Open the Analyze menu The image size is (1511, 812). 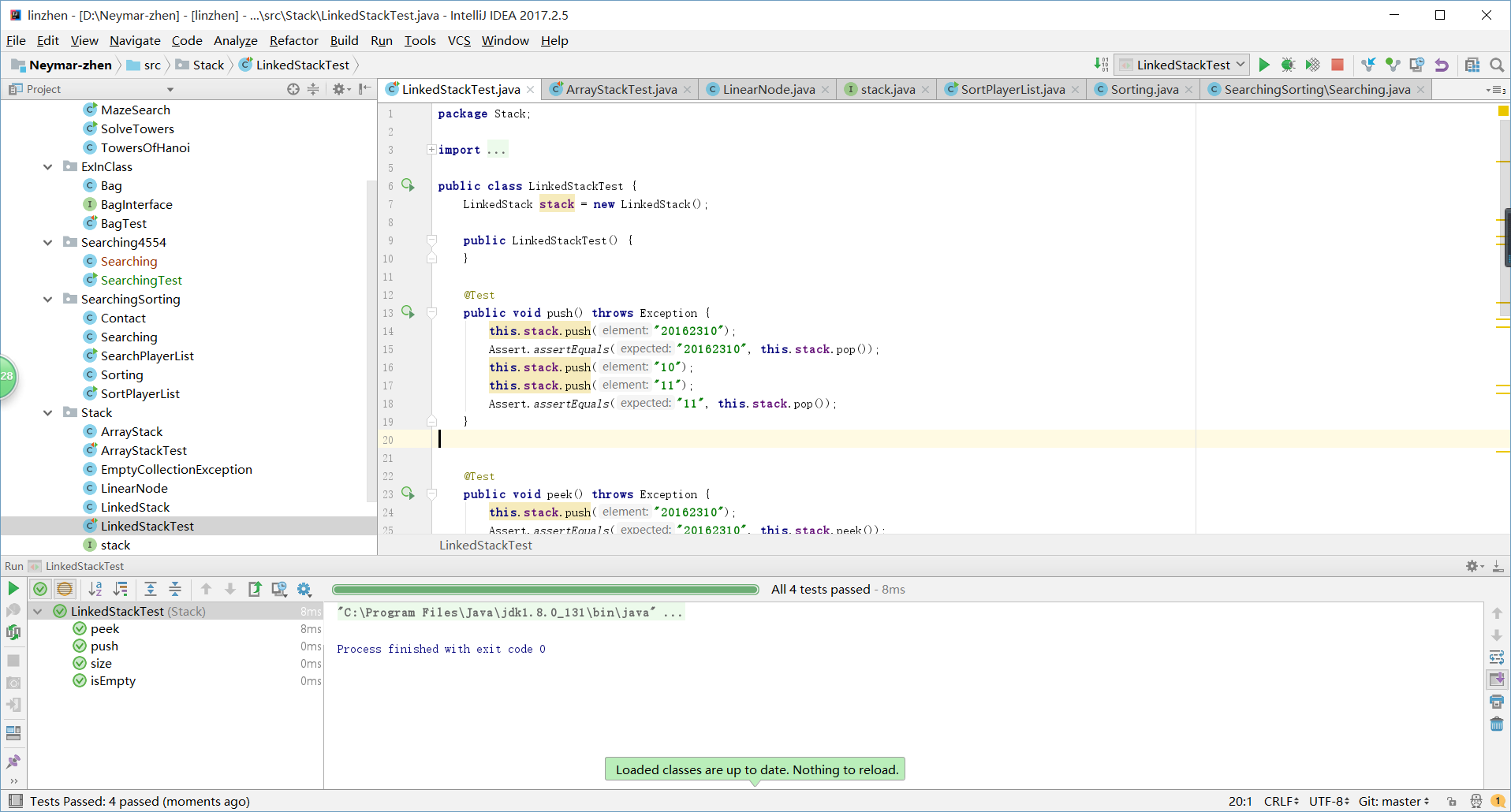[235, 40]
